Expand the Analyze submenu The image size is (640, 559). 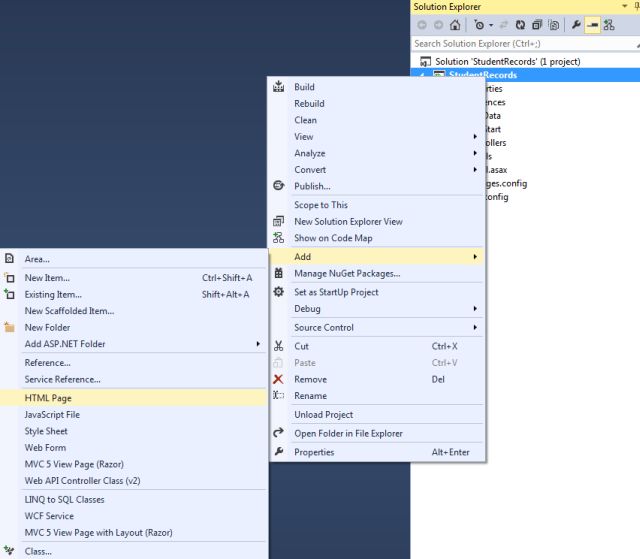click(x=378, y=153)
